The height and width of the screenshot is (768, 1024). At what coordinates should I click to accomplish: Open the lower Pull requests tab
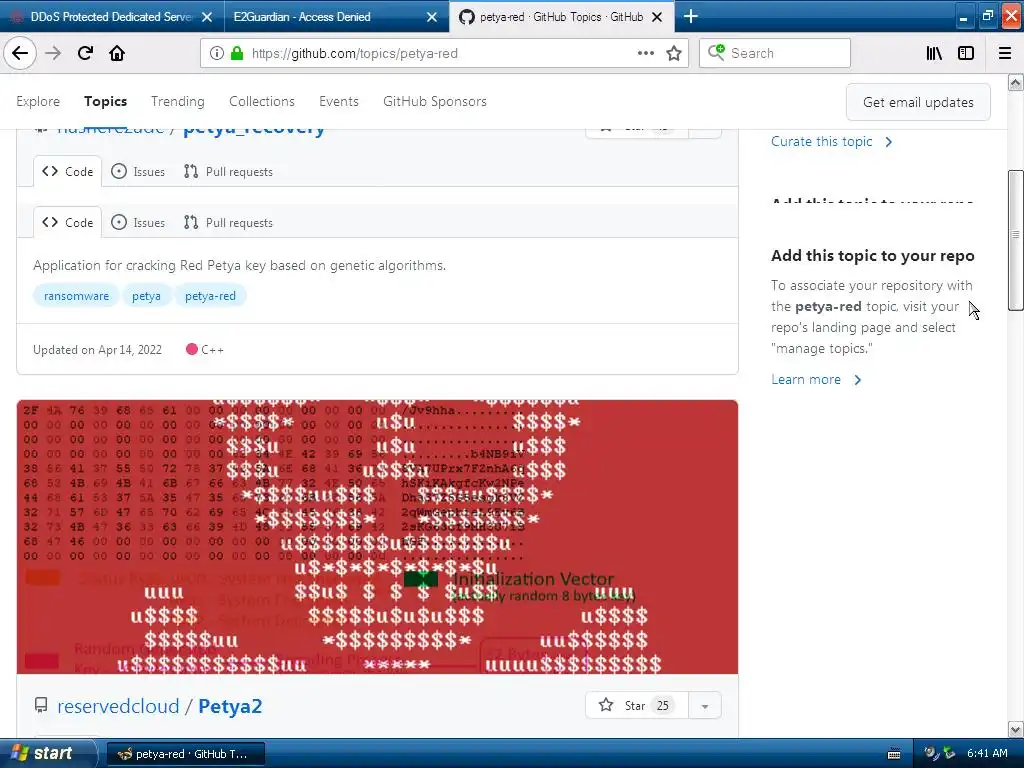pos(228,222)
